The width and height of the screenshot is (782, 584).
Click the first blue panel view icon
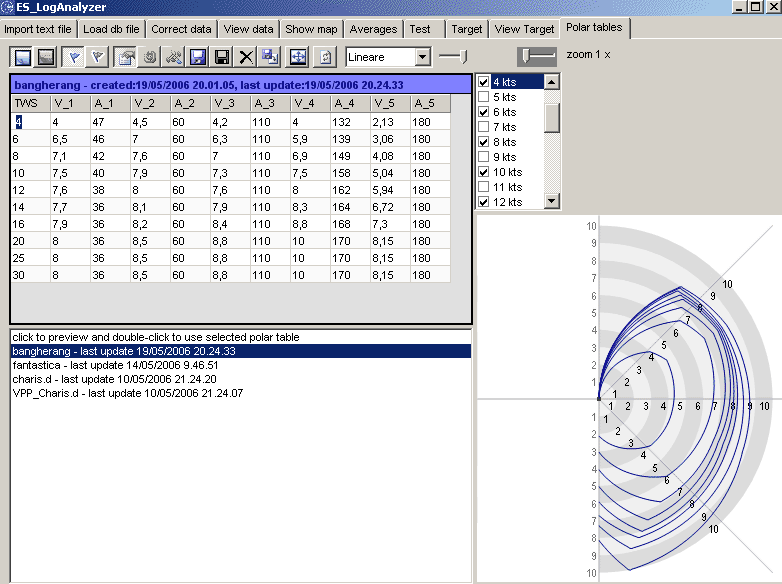(22, 57)
